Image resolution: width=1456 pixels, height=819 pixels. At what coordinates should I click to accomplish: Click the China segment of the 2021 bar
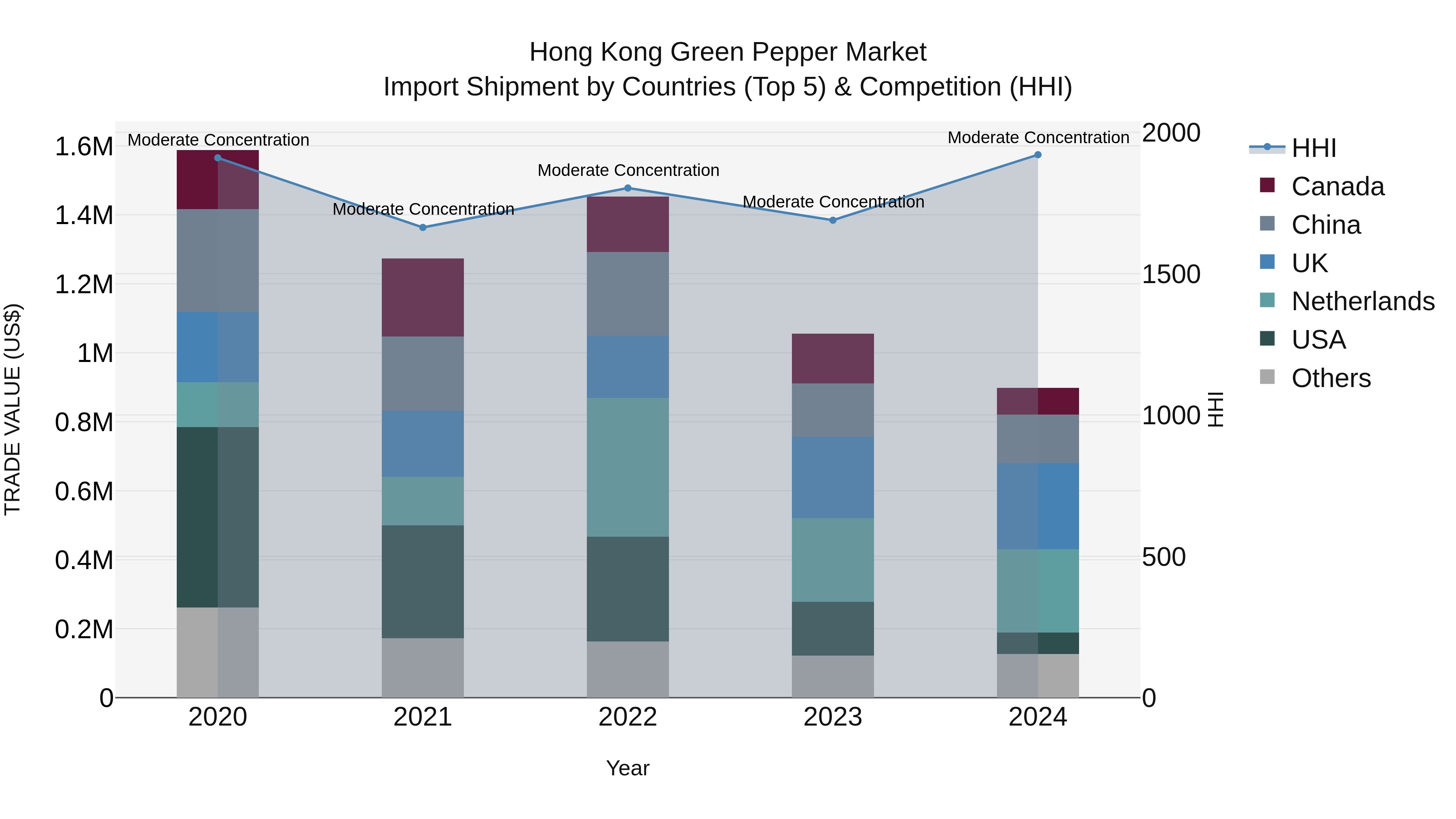[x=423, y=374]
